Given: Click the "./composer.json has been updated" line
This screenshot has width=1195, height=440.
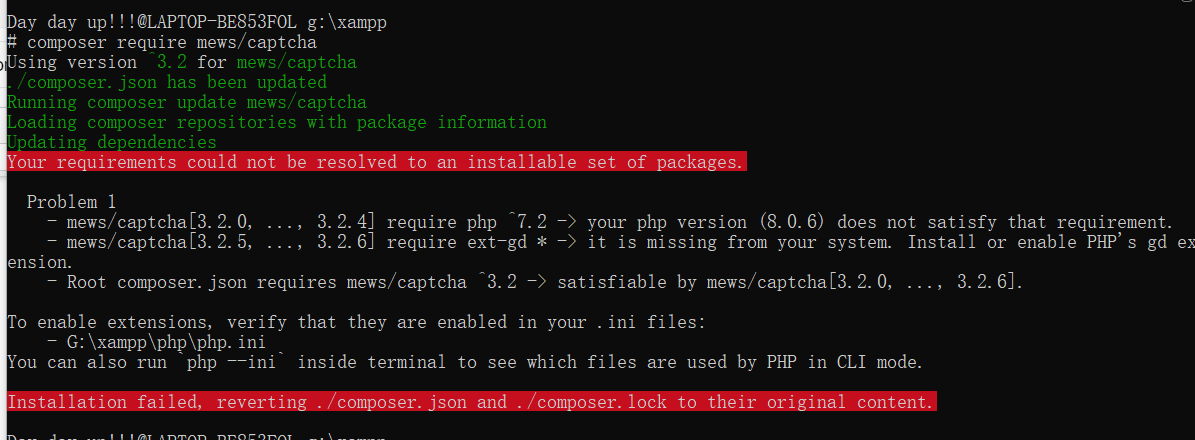Looking at the screenshot, I should (x=167, y=82).
